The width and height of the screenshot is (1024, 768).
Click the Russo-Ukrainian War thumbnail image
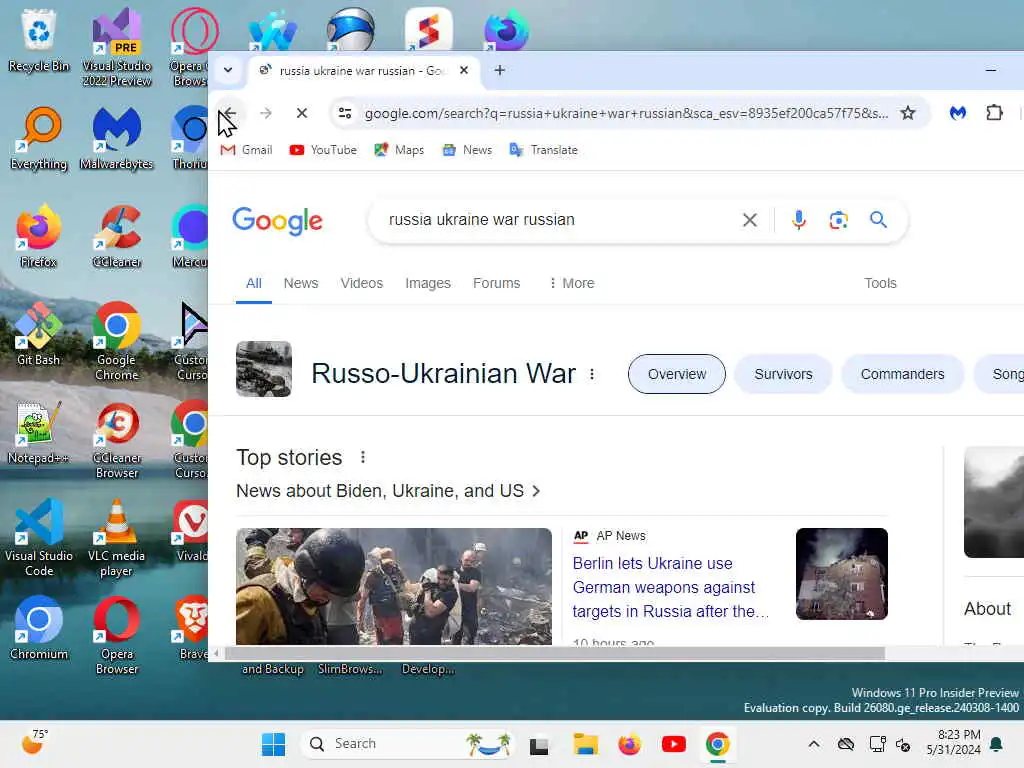[x=264, y=369]
